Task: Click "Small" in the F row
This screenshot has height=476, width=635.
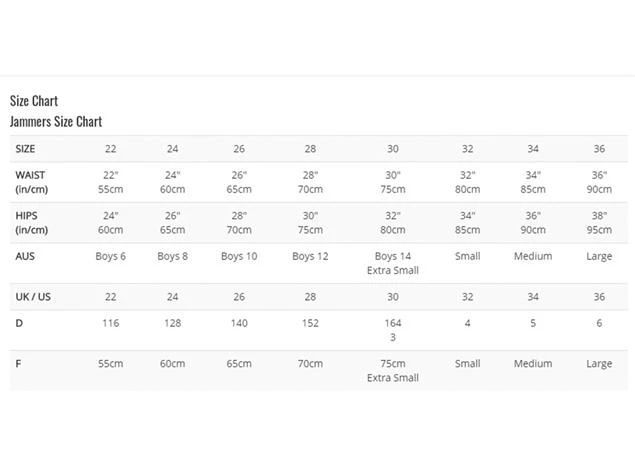Action: [467, 364]
